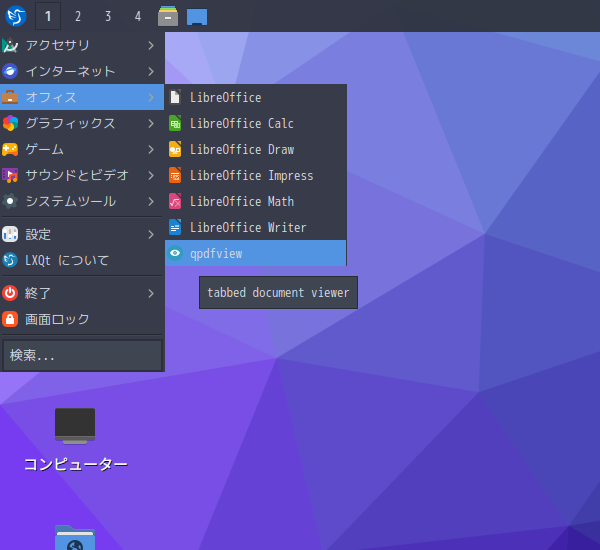Launch LibreOffice Impress
Screen dimensions: 600x550
256,175
